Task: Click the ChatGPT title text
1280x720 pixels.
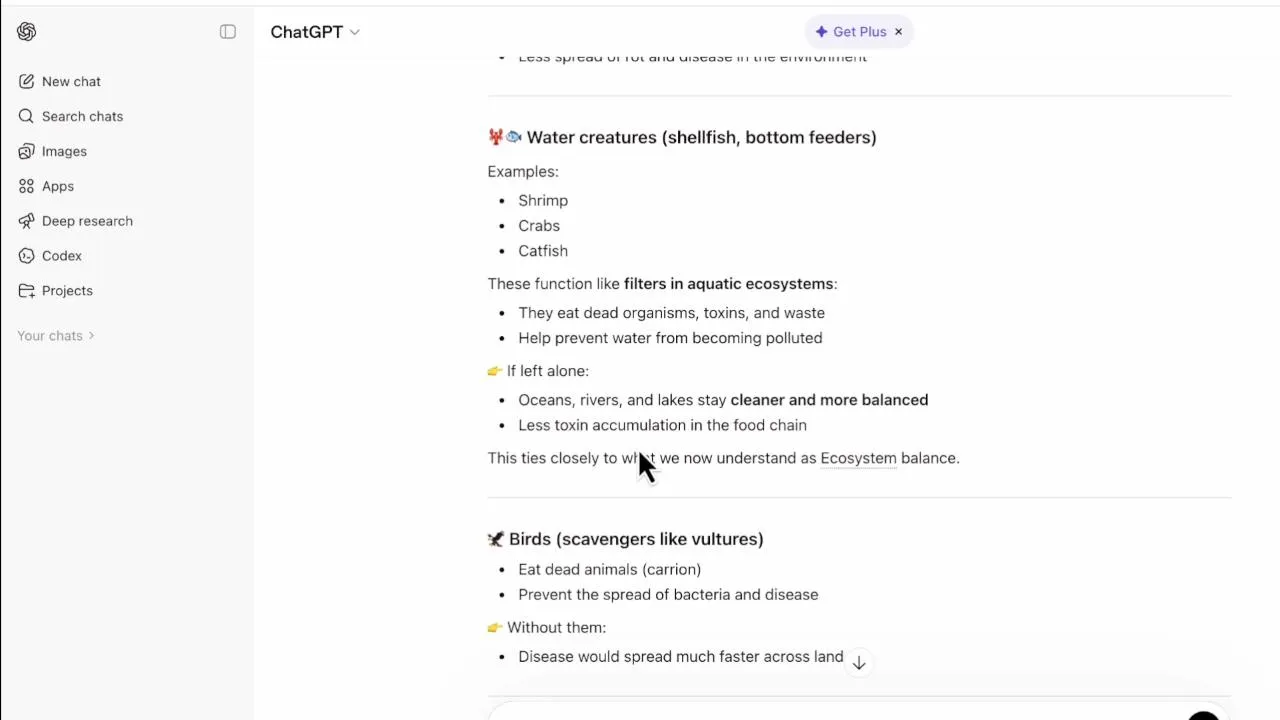Action: (306, 32)
